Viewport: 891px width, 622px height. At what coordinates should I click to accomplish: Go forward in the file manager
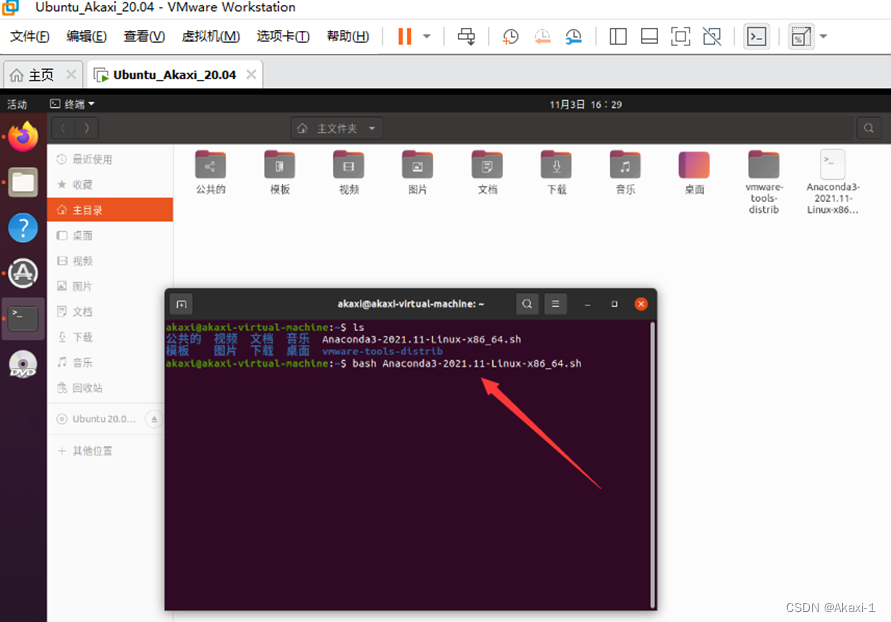86,128
